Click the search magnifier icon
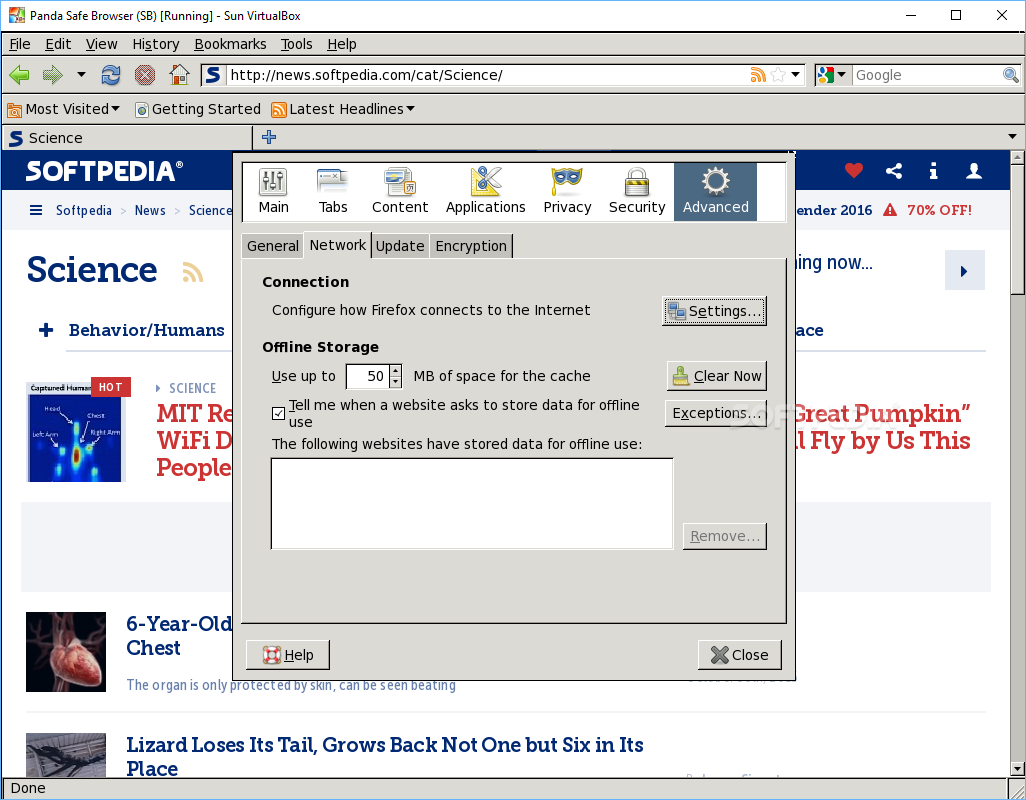1026x800 pixels. 1010,75
